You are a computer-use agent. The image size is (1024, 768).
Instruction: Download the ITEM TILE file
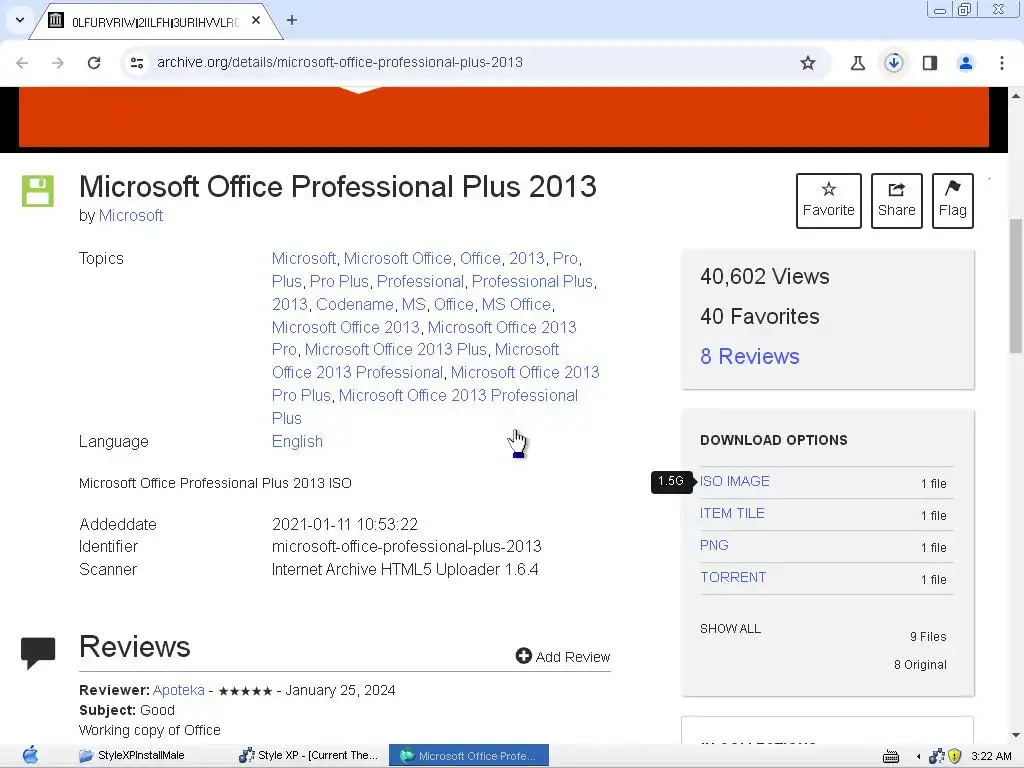[x=732, y=513]
